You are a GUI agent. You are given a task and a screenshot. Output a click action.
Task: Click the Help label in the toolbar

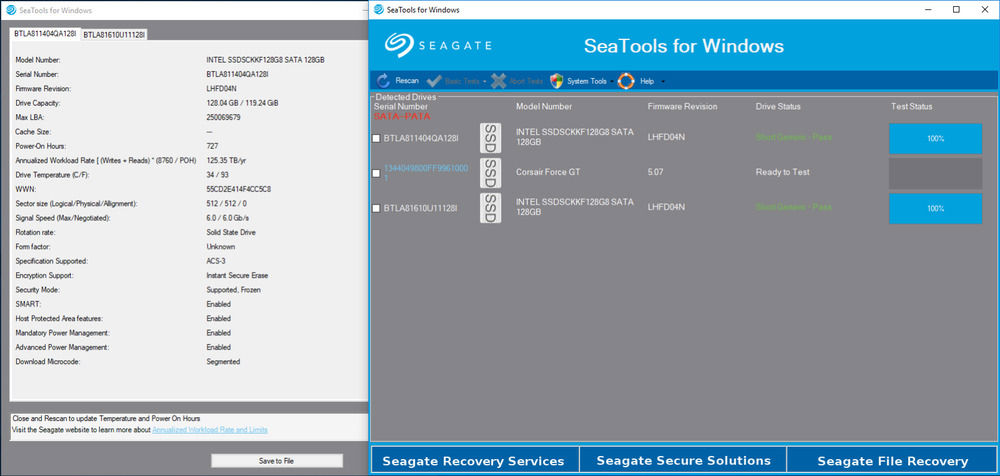[647, 82]
